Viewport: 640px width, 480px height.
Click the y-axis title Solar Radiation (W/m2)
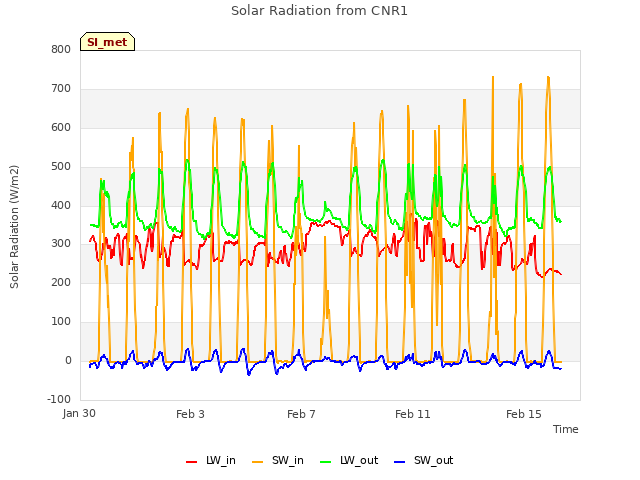pyautogui.click(x=14, y=227)
